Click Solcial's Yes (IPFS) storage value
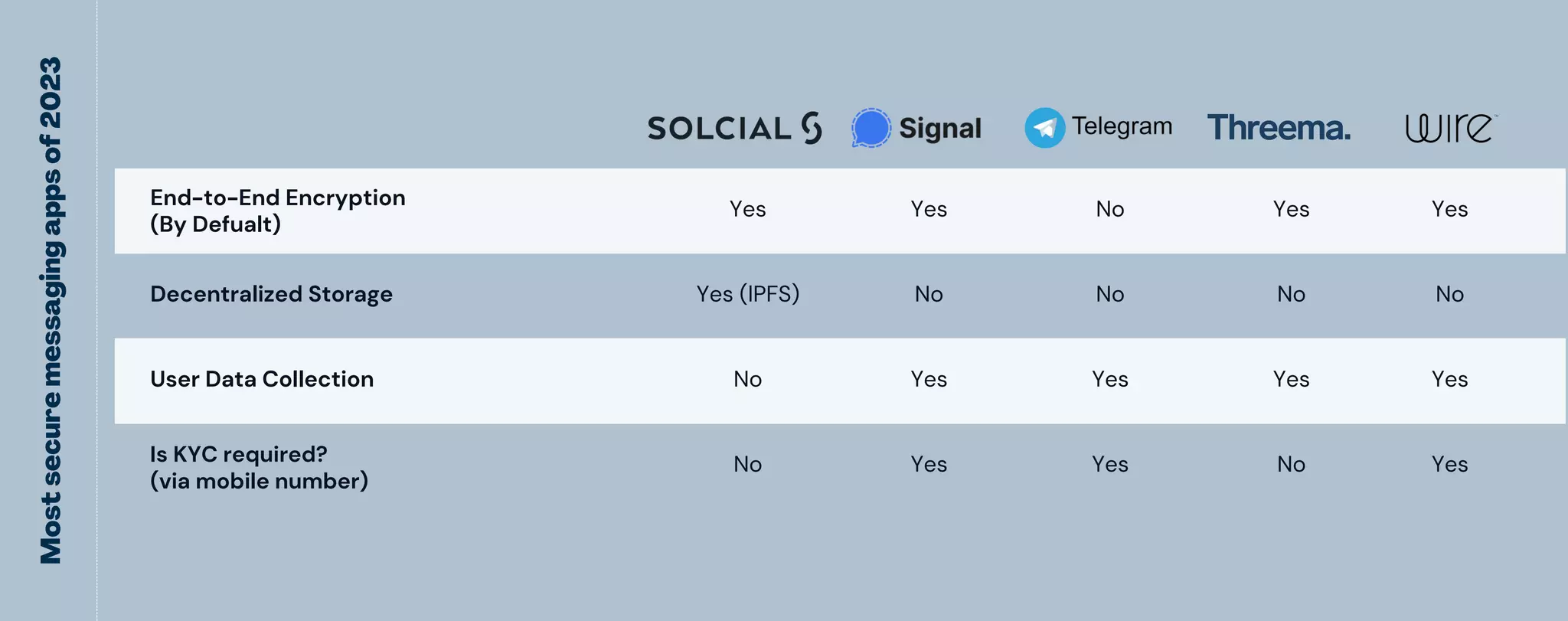This screenshot has height=621, width=1568. [747, 294]
